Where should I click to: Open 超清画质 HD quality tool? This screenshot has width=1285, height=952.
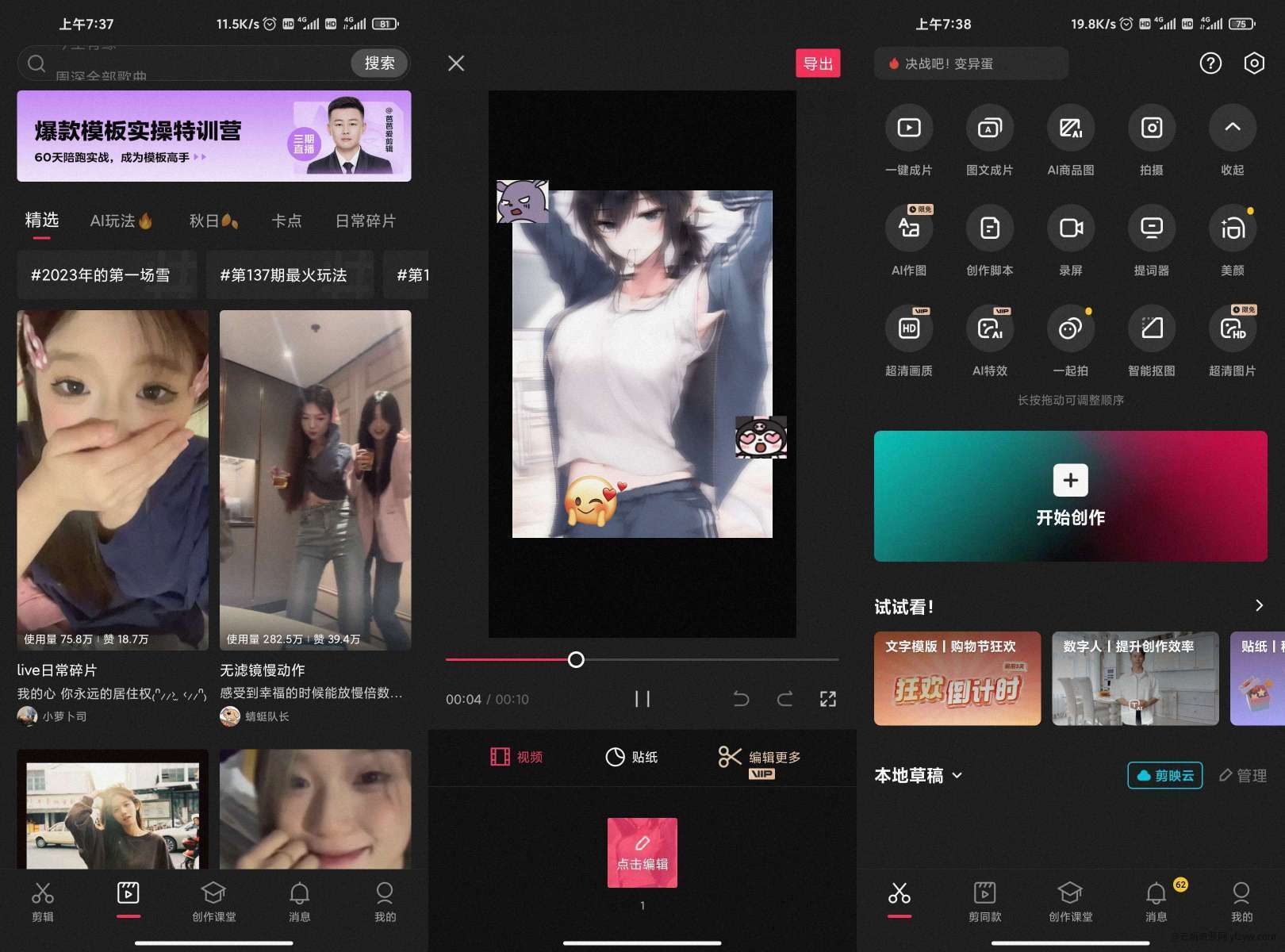(x=909, y=341)
